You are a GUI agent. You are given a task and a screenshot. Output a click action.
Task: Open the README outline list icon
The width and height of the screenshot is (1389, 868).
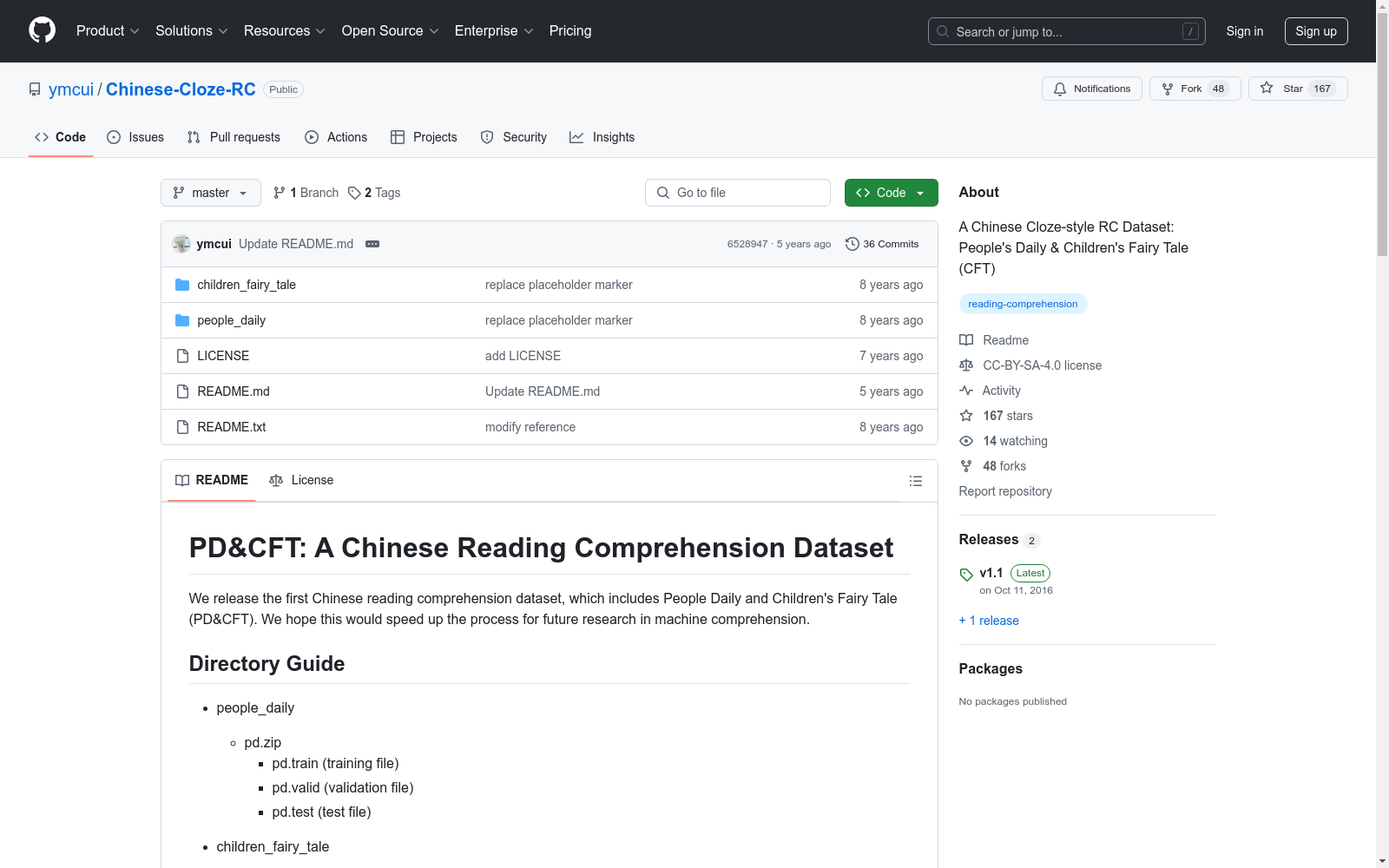[915, 481]
